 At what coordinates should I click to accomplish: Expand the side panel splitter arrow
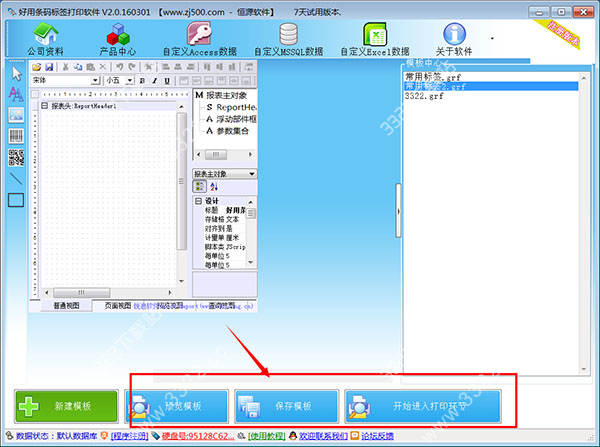point(398,210)
